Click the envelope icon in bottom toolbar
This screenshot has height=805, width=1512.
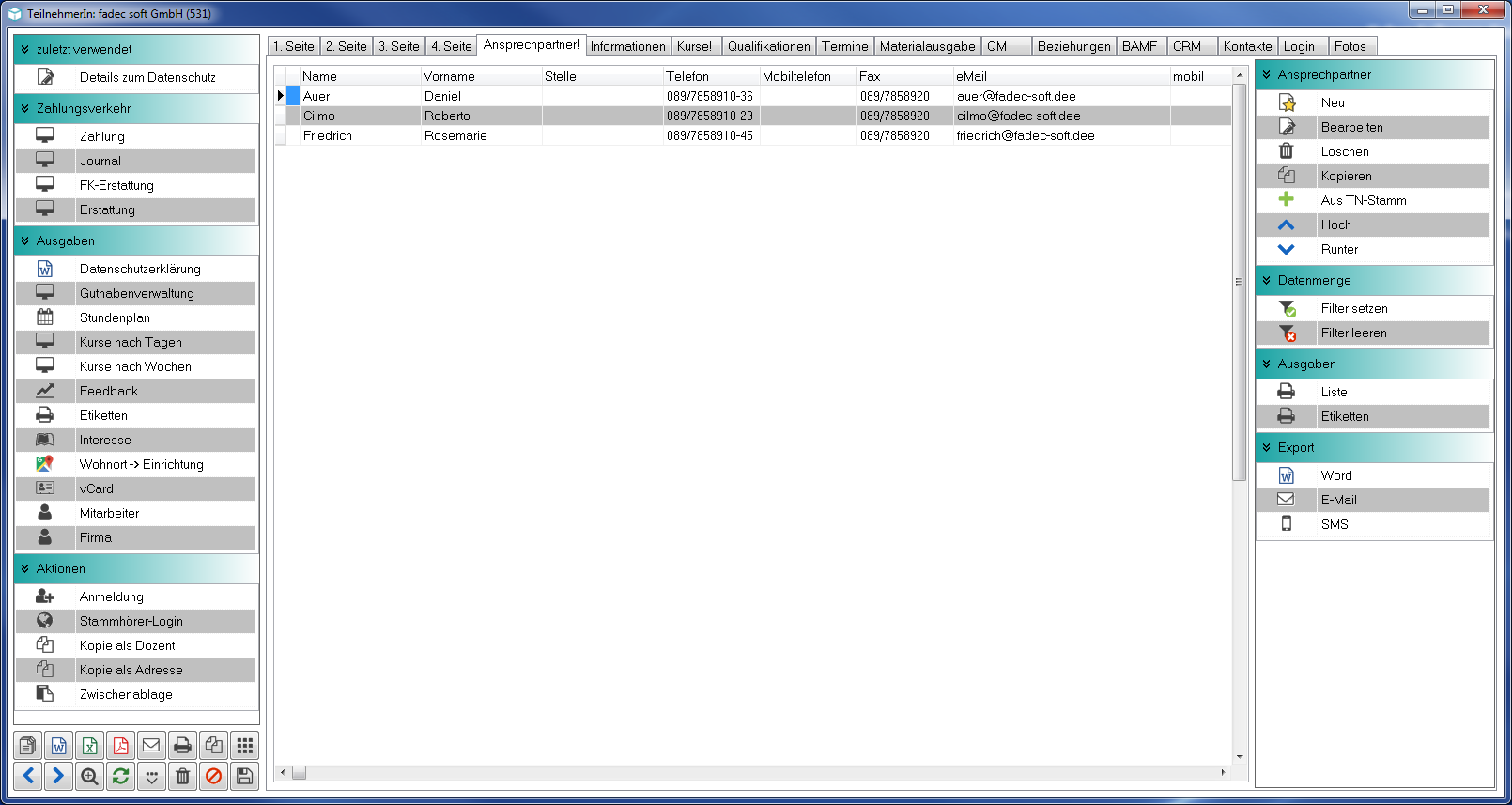151,746
